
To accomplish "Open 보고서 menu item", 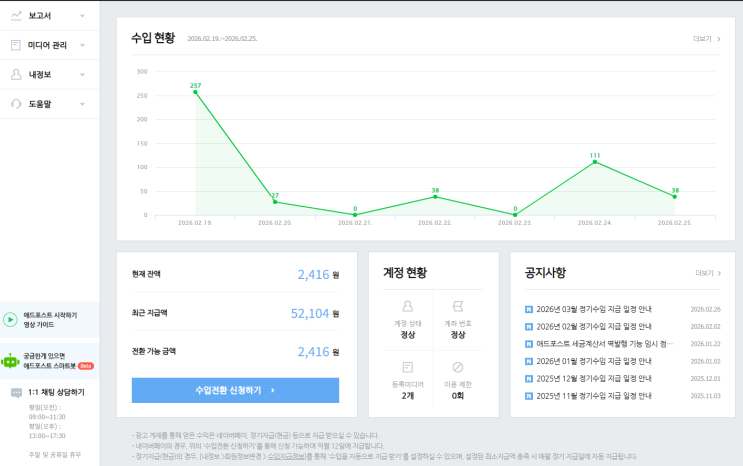I will click(x=50, y=16).
